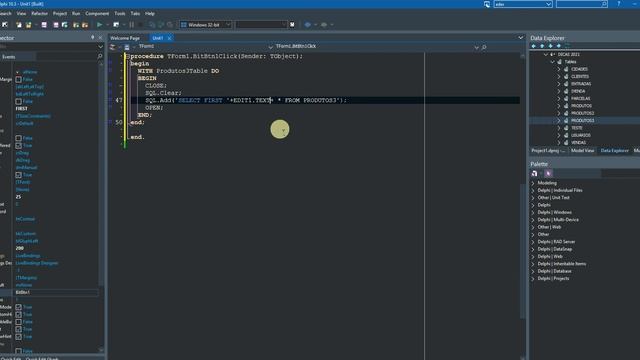The image size is (640, 360).
Task: Expand the PRODUTOS3 table node
Action: click(x=559, y=120)
